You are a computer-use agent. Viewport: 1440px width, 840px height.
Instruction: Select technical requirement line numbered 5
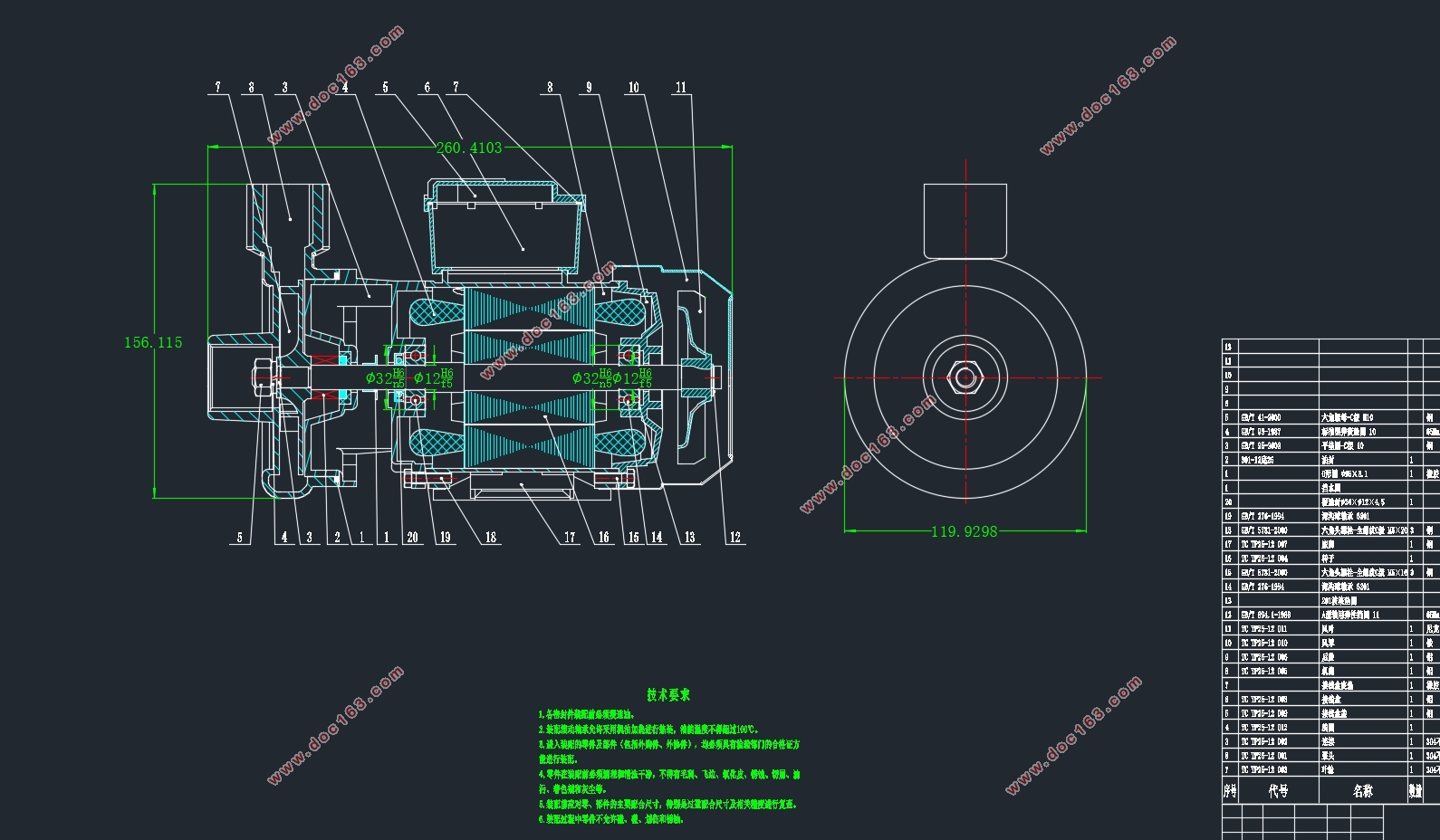(667, 804)
